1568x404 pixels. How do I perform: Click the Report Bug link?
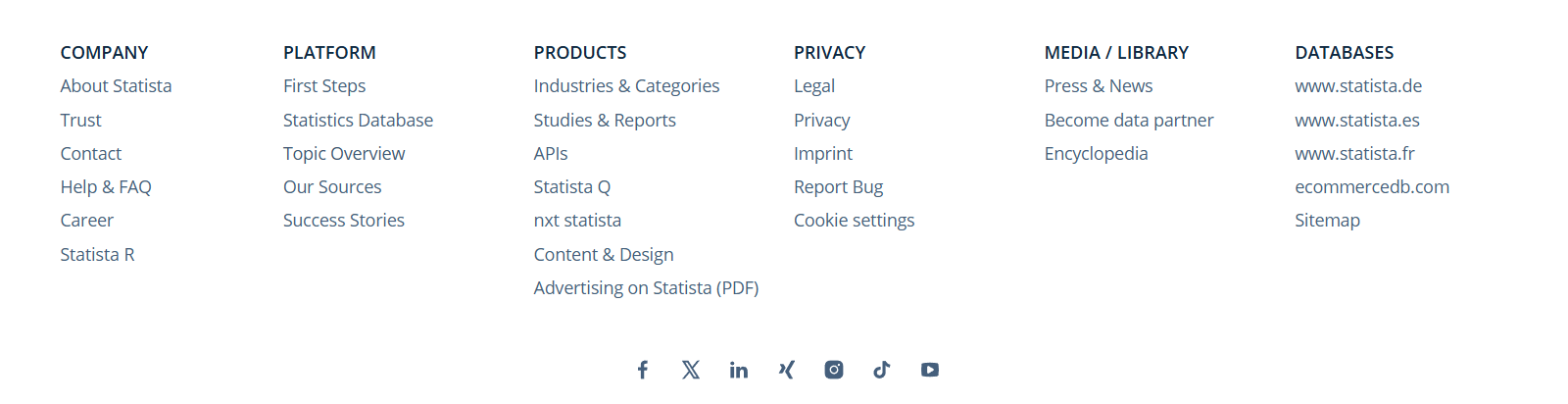pos(838,187)
